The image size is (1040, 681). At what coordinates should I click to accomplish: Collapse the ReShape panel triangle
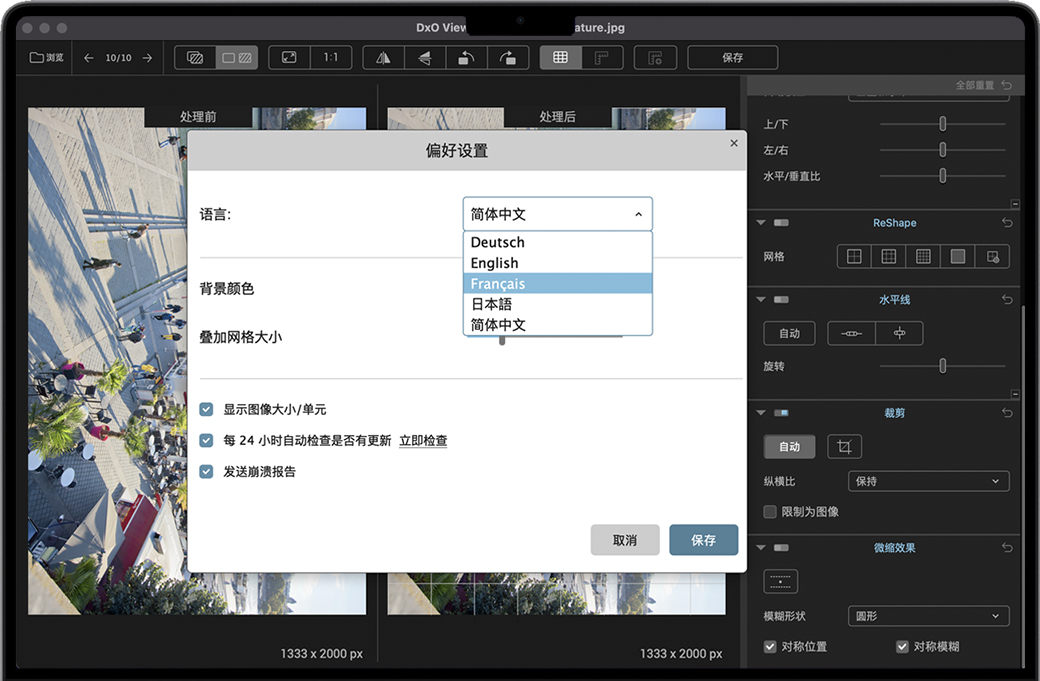(761, 223)
